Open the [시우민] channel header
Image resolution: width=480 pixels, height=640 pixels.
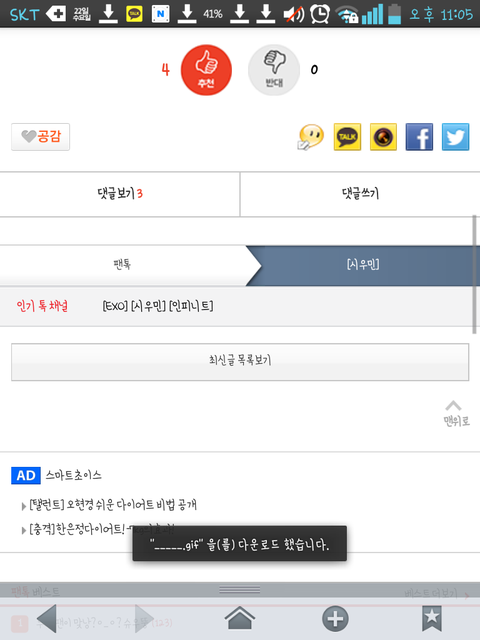[x=363, y=264]
